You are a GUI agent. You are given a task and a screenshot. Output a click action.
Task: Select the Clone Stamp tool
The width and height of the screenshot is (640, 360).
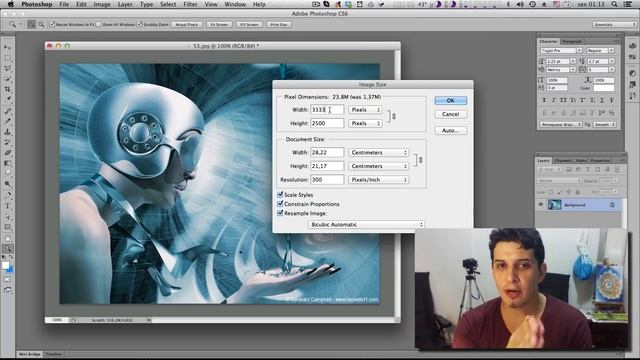[7, 132]
